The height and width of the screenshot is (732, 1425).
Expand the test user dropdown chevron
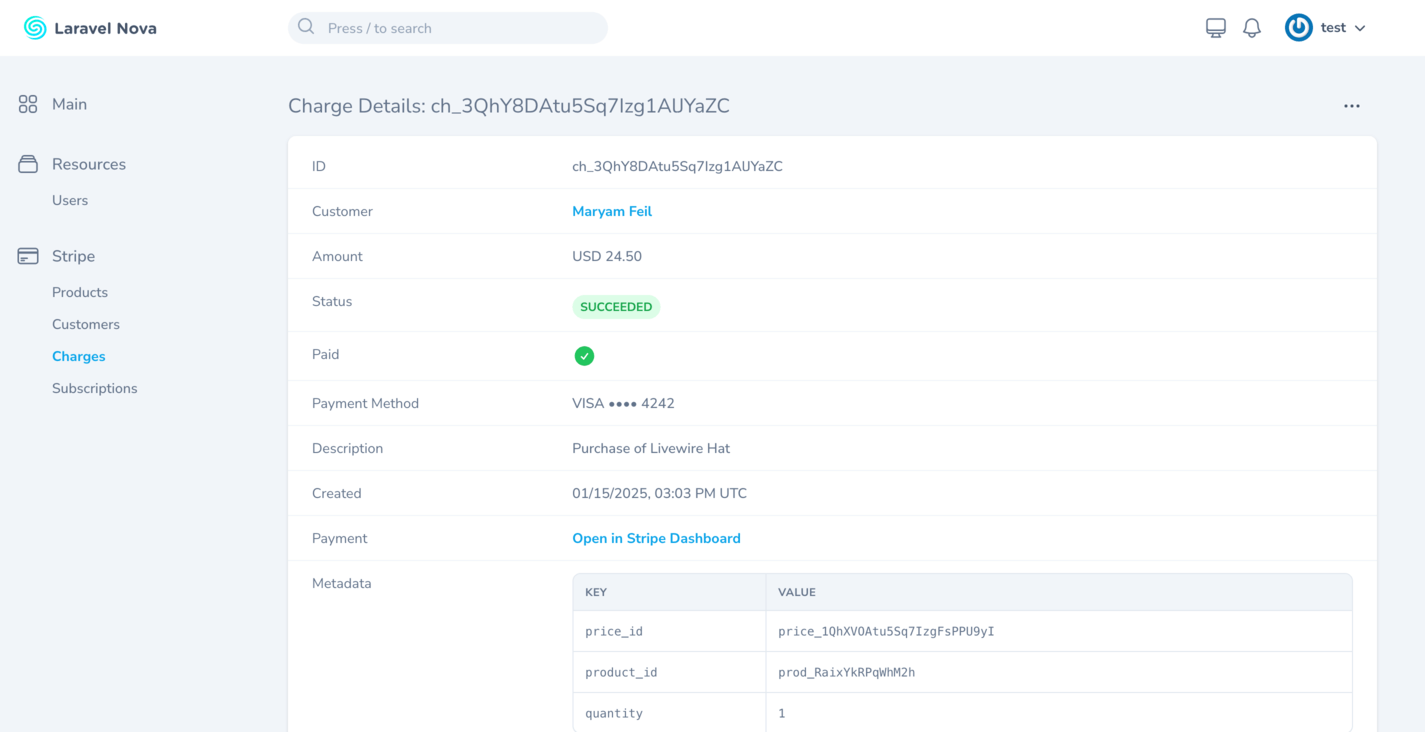(1360, 29)
